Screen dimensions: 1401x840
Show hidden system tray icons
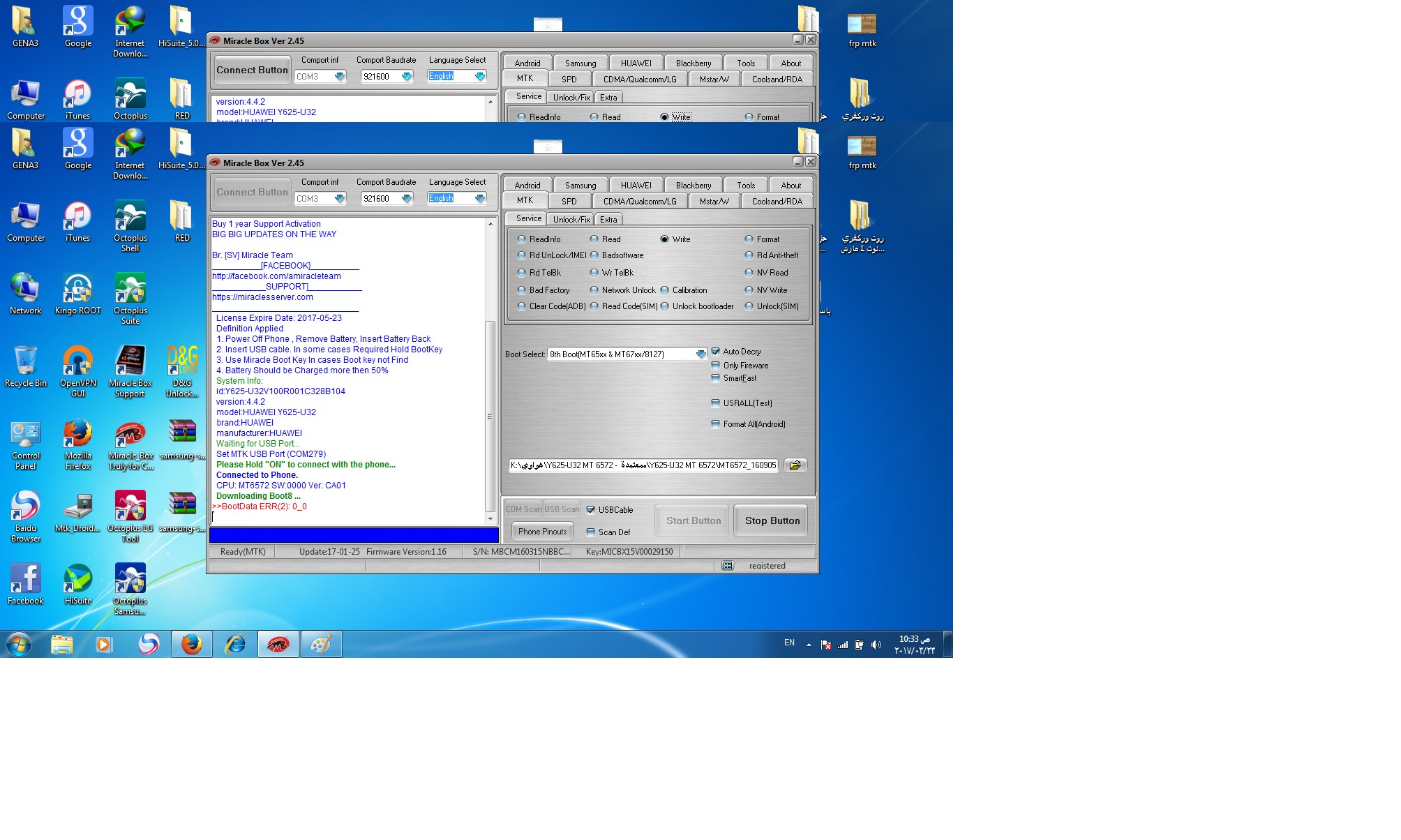[809, 645]
